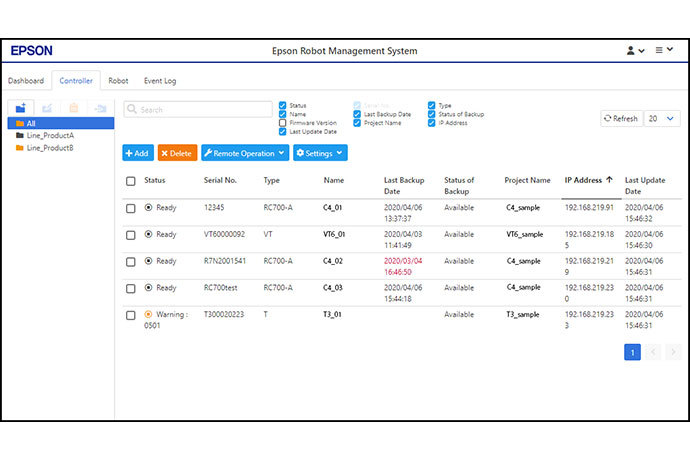
Task: Click the Delete button
Action: click(x=177, y=153)
